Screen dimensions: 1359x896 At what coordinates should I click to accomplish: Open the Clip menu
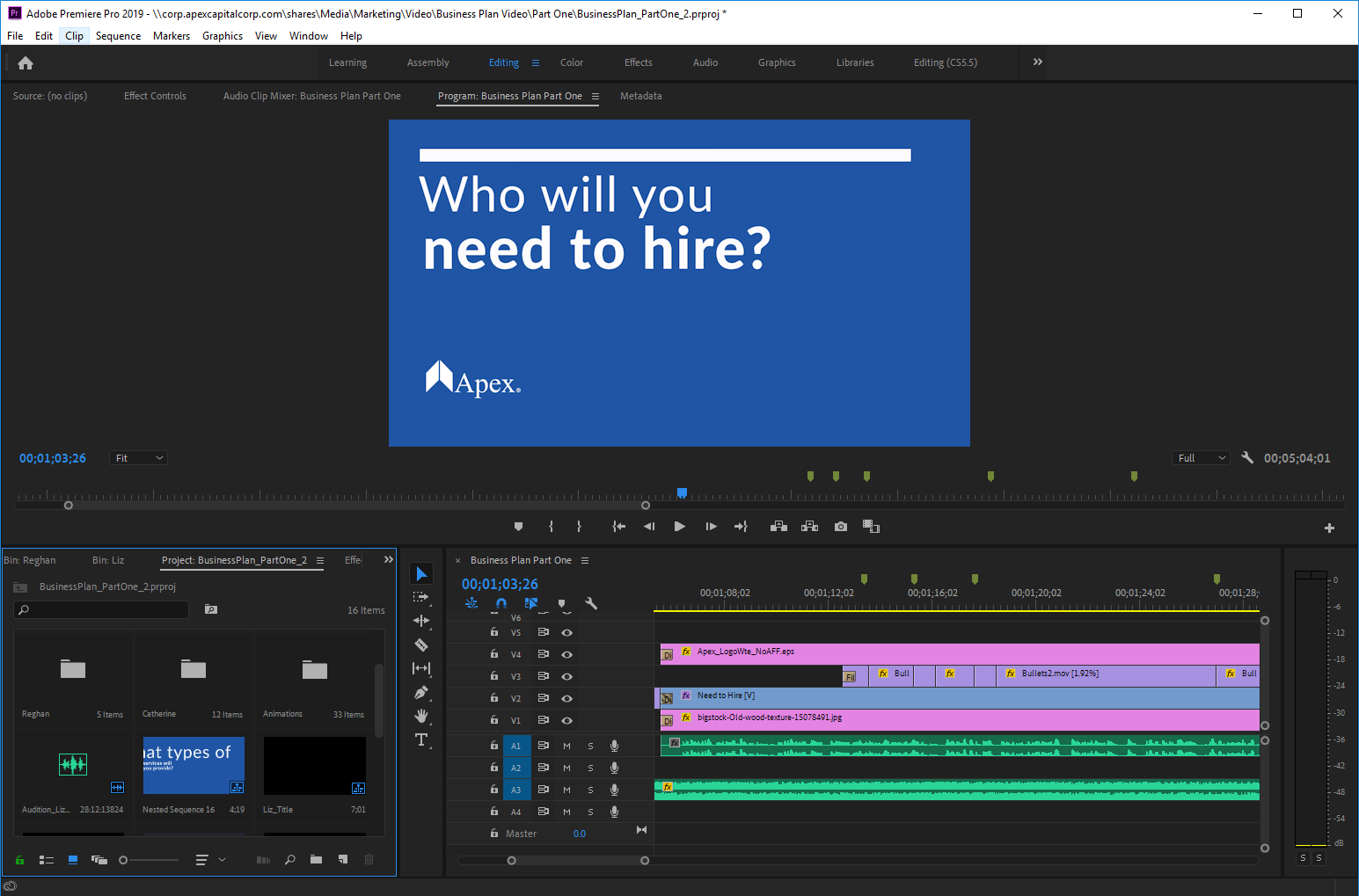[x=75, y=36]
